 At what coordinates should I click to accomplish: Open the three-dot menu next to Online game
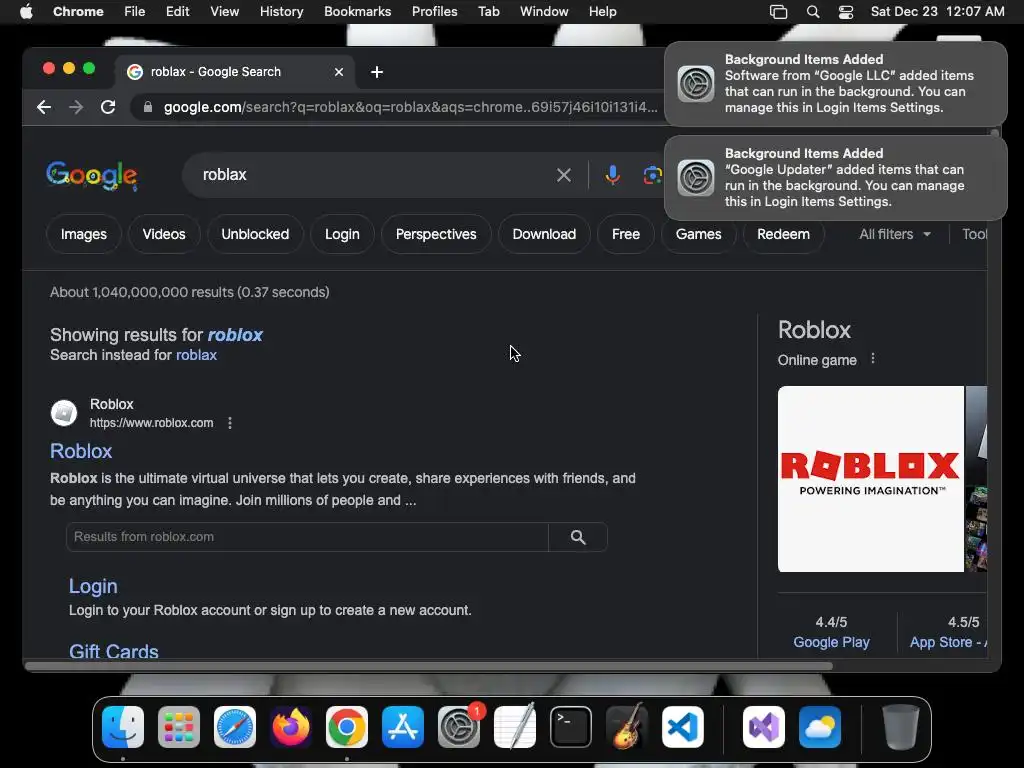pos(873,359)
